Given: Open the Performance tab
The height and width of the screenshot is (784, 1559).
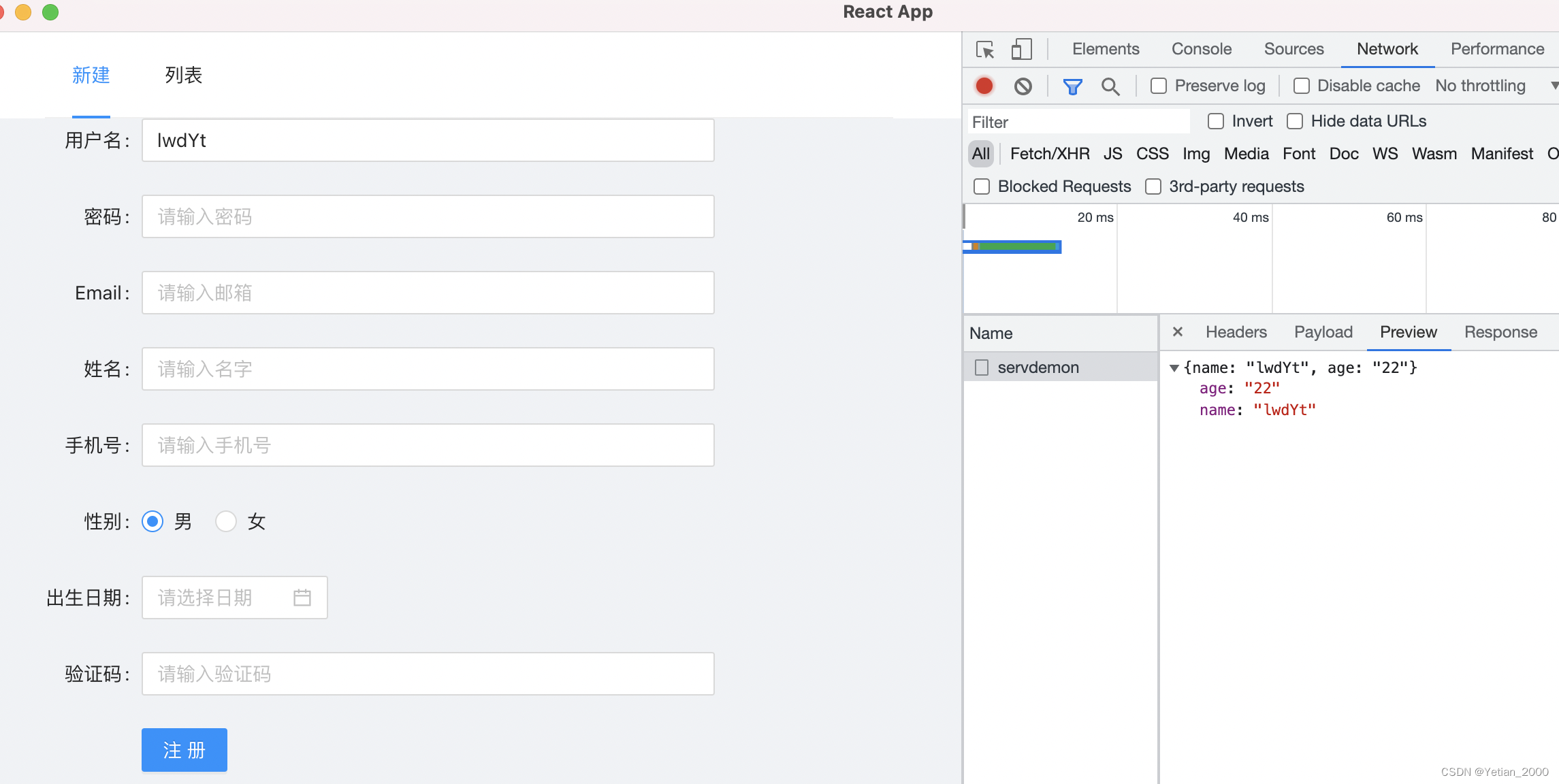Looking at the screenshot, I should click(x=1497, y=49).
